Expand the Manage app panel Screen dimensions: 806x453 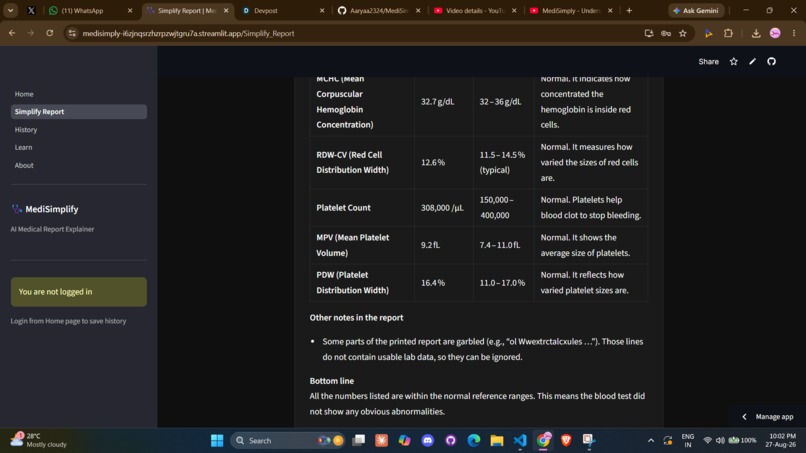tap(767, 416)
